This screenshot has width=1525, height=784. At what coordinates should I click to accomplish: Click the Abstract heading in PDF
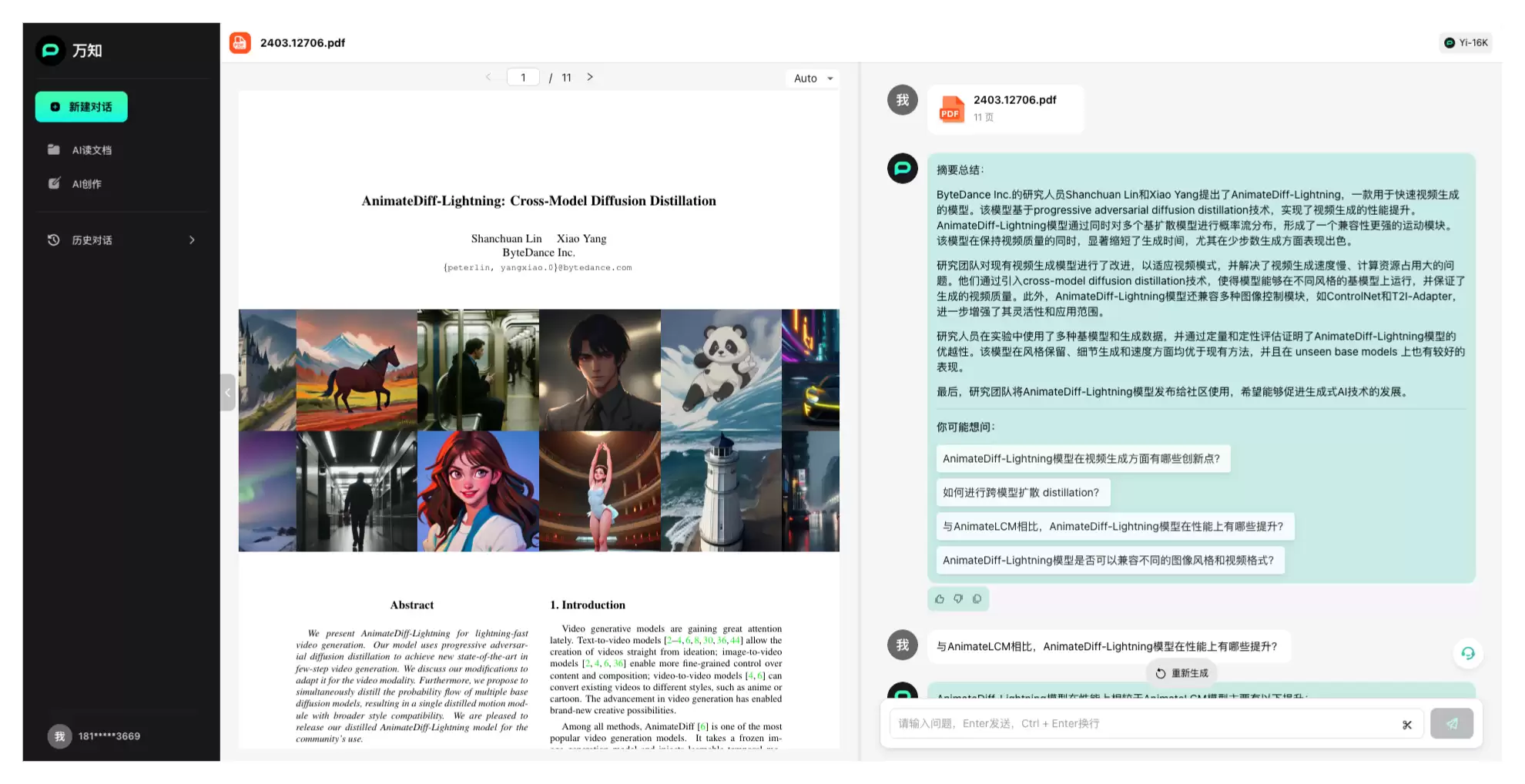412,605
